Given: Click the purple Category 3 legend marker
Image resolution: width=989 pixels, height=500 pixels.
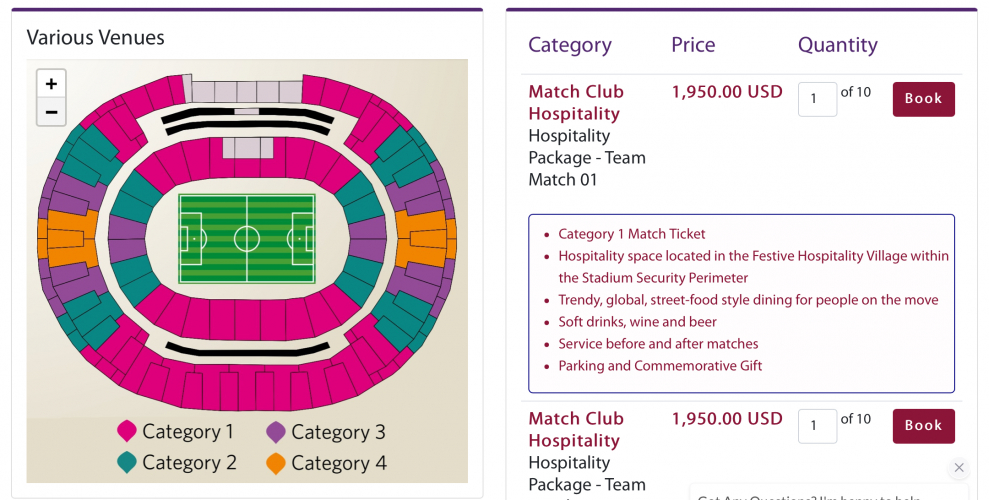Looking at the screenshot, I should [276, 432].
